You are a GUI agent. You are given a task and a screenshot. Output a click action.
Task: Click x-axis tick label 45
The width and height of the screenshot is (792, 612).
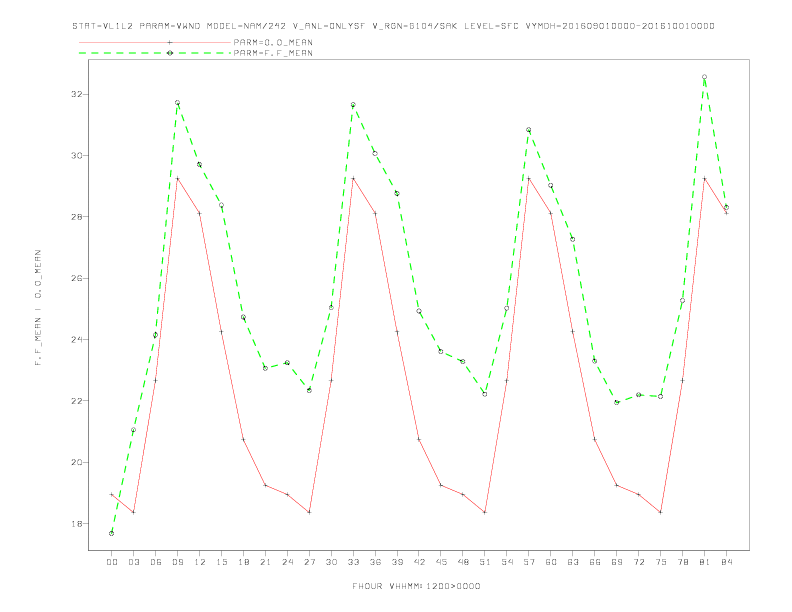tap(441, 562)
